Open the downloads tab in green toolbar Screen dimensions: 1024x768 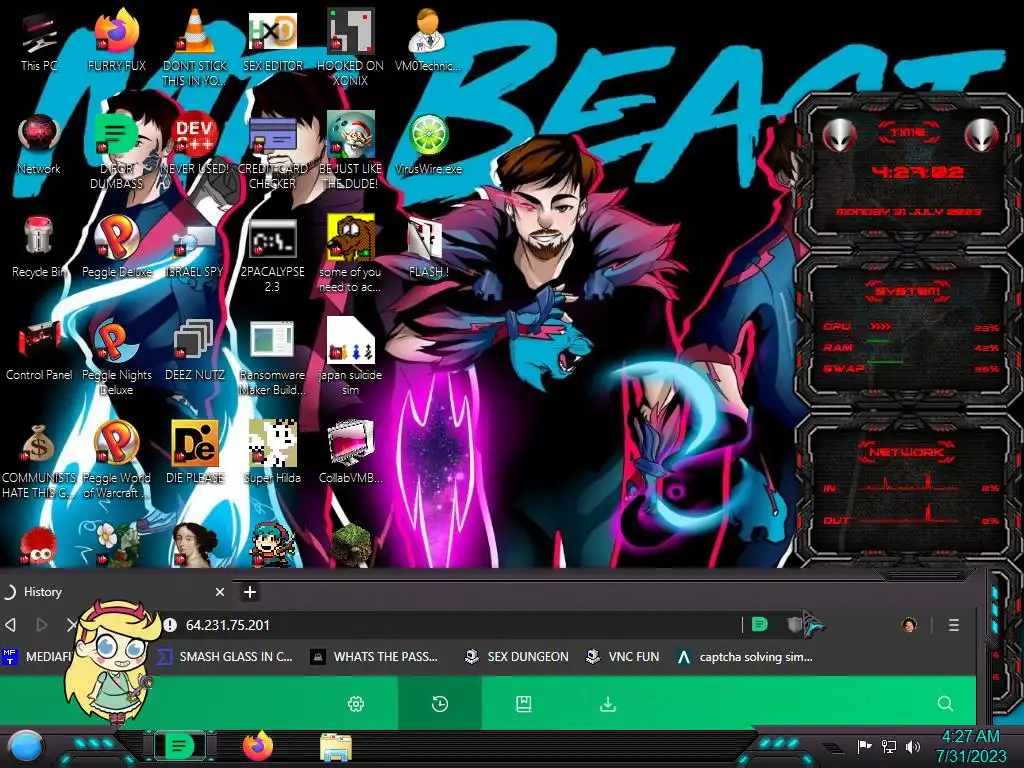click(608, 703)
